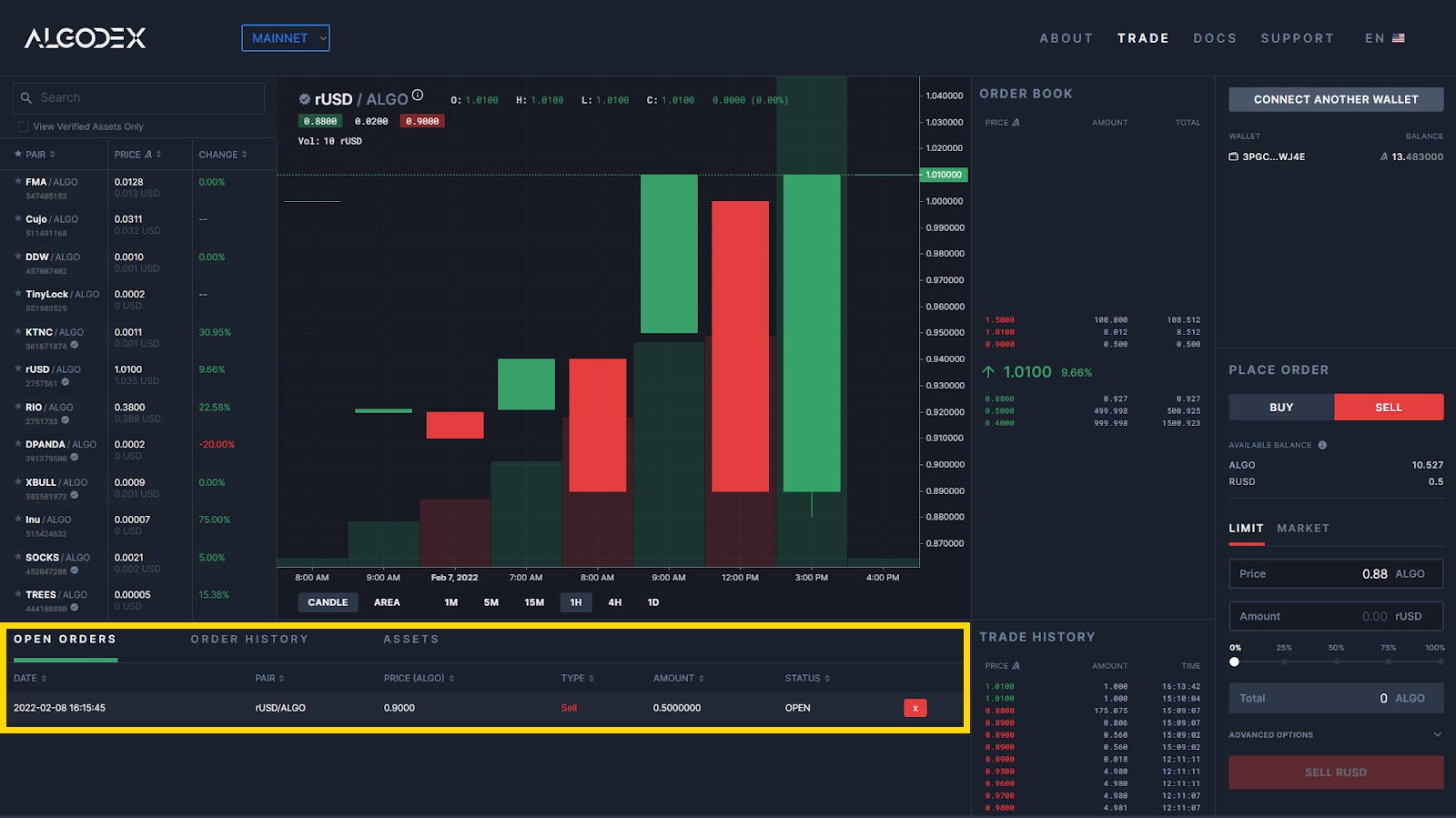The height and width of the screenshot is (818, 1456).
Task: Open the ABOUT menu item
Action: tap(1066, 38)
